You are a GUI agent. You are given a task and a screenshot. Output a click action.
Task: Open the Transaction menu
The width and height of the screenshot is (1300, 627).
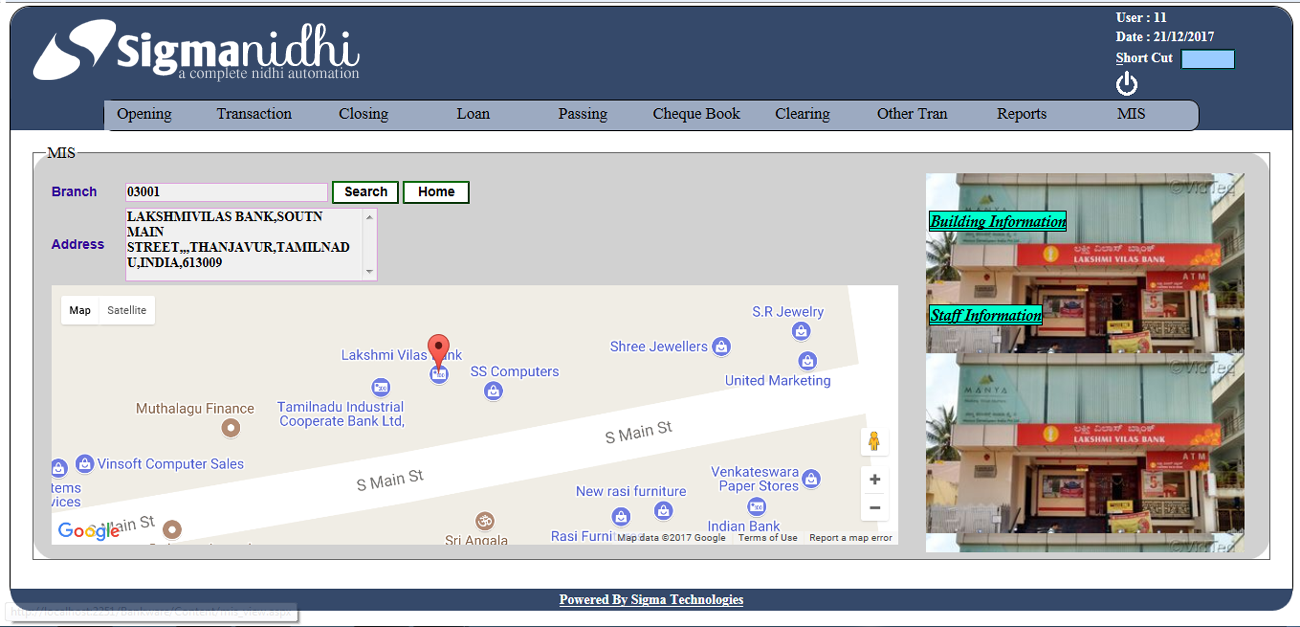tap(254, 114)
